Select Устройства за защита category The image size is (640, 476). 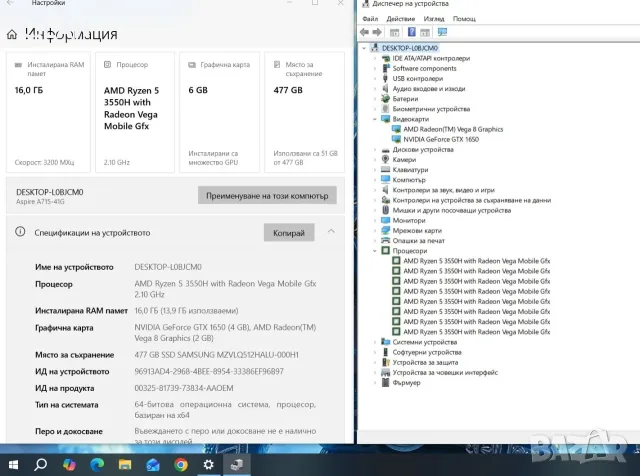425,362
